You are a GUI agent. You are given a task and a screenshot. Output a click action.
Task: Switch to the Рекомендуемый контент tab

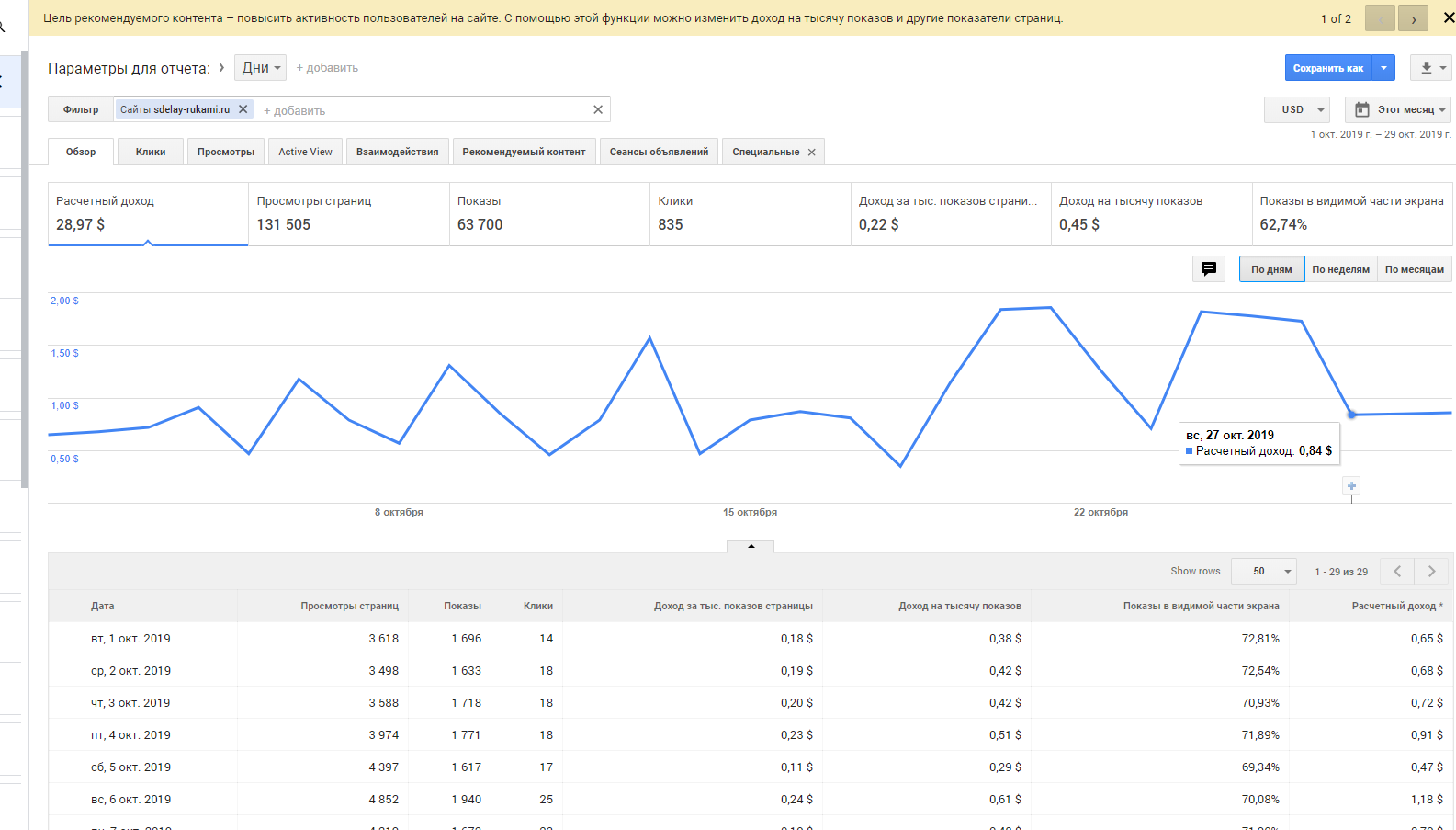coord(524,152)
